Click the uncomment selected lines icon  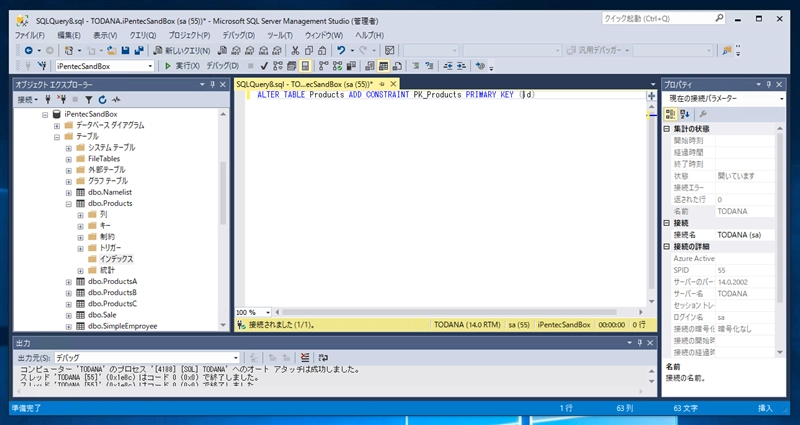[x=429, y=66]
